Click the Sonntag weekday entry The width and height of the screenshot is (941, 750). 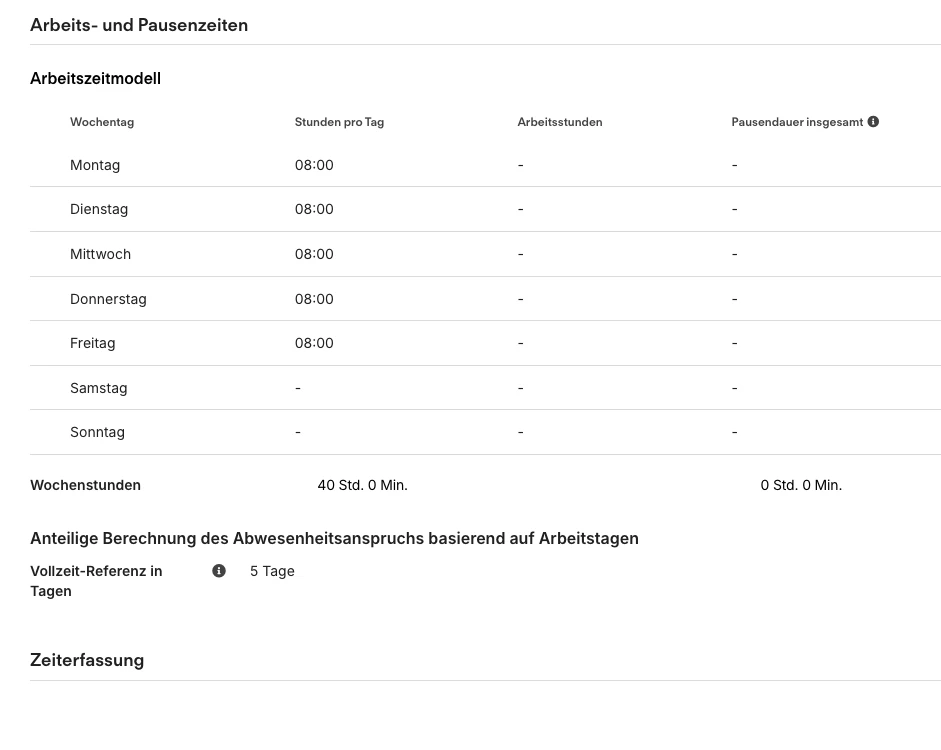point(97,432)
